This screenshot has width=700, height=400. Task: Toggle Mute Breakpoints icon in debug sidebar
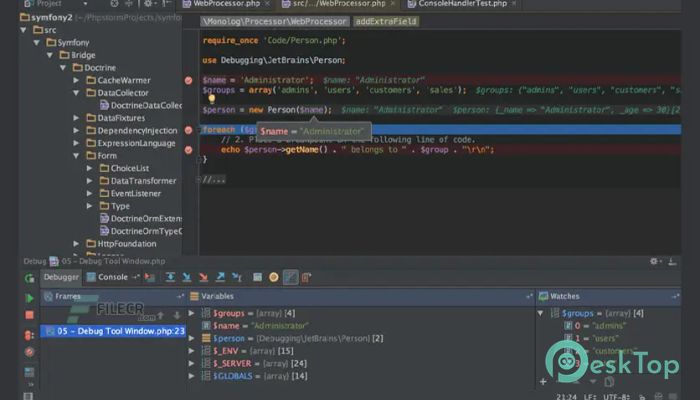click(29, 352)
